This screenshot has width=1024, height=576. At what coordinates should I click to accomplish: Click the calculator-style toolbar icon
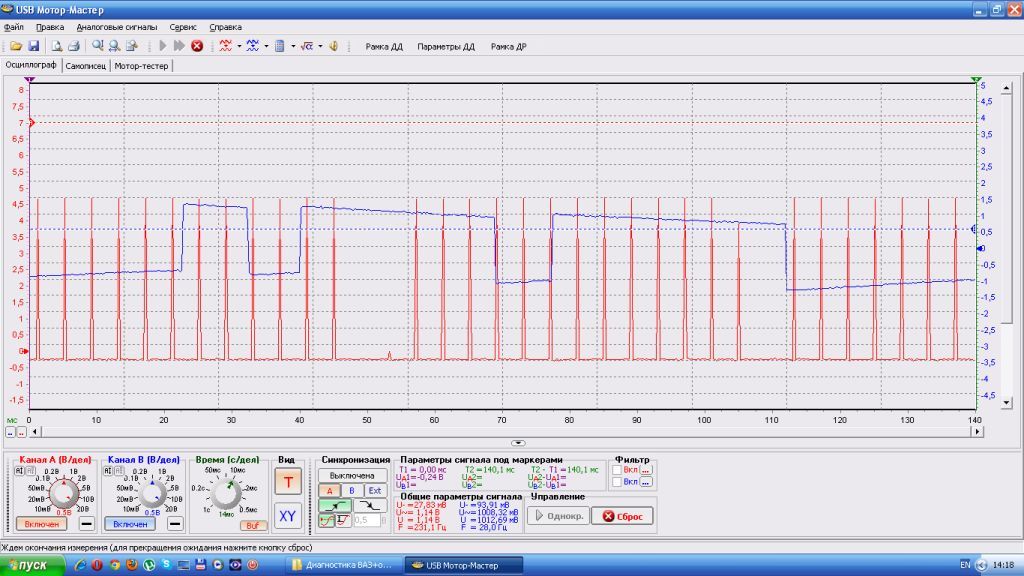280,46
